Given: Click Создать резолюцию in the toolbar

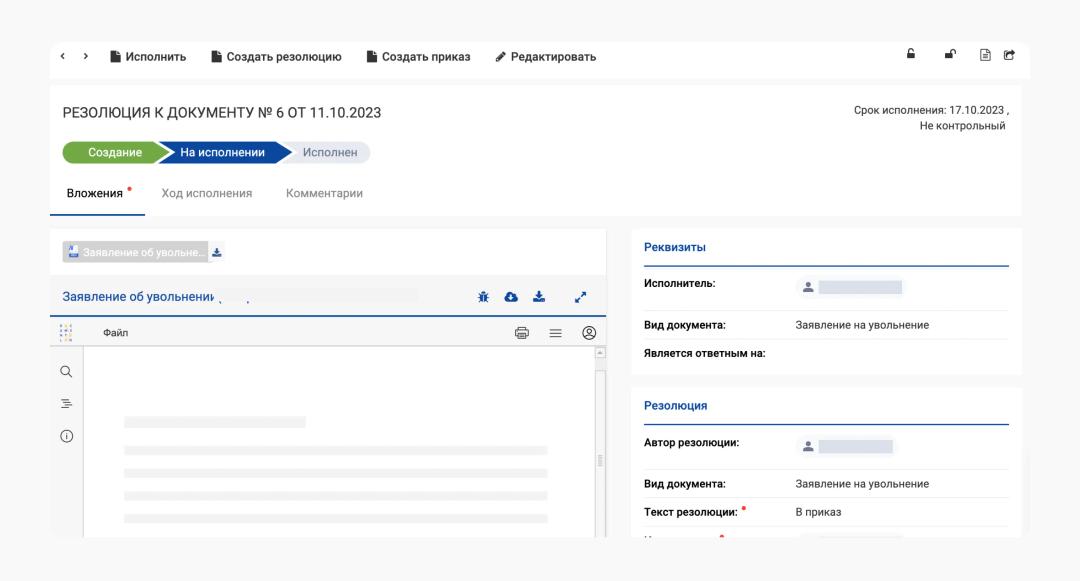Looking at the screenshot, I should click(x=276, y=57).
